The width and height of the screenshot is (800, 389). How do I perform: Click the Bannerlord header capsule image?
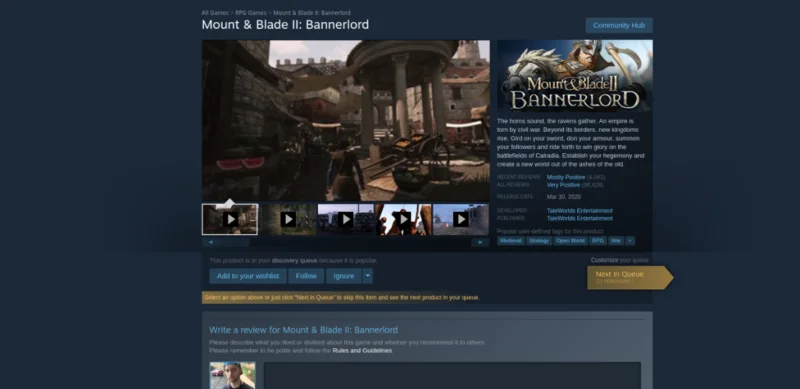pos(575,76)
